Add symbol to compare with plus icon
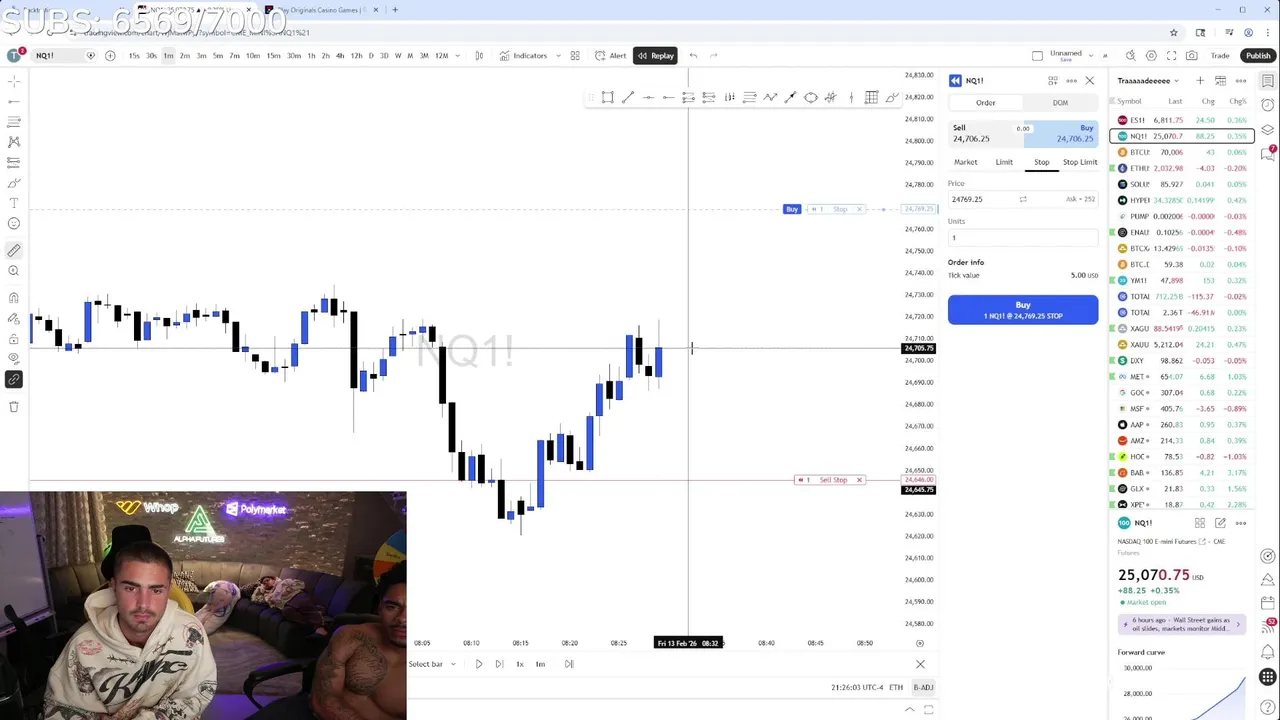This screenshot has width=1280, height=720. pyautogui.click(x=110, y=56)
